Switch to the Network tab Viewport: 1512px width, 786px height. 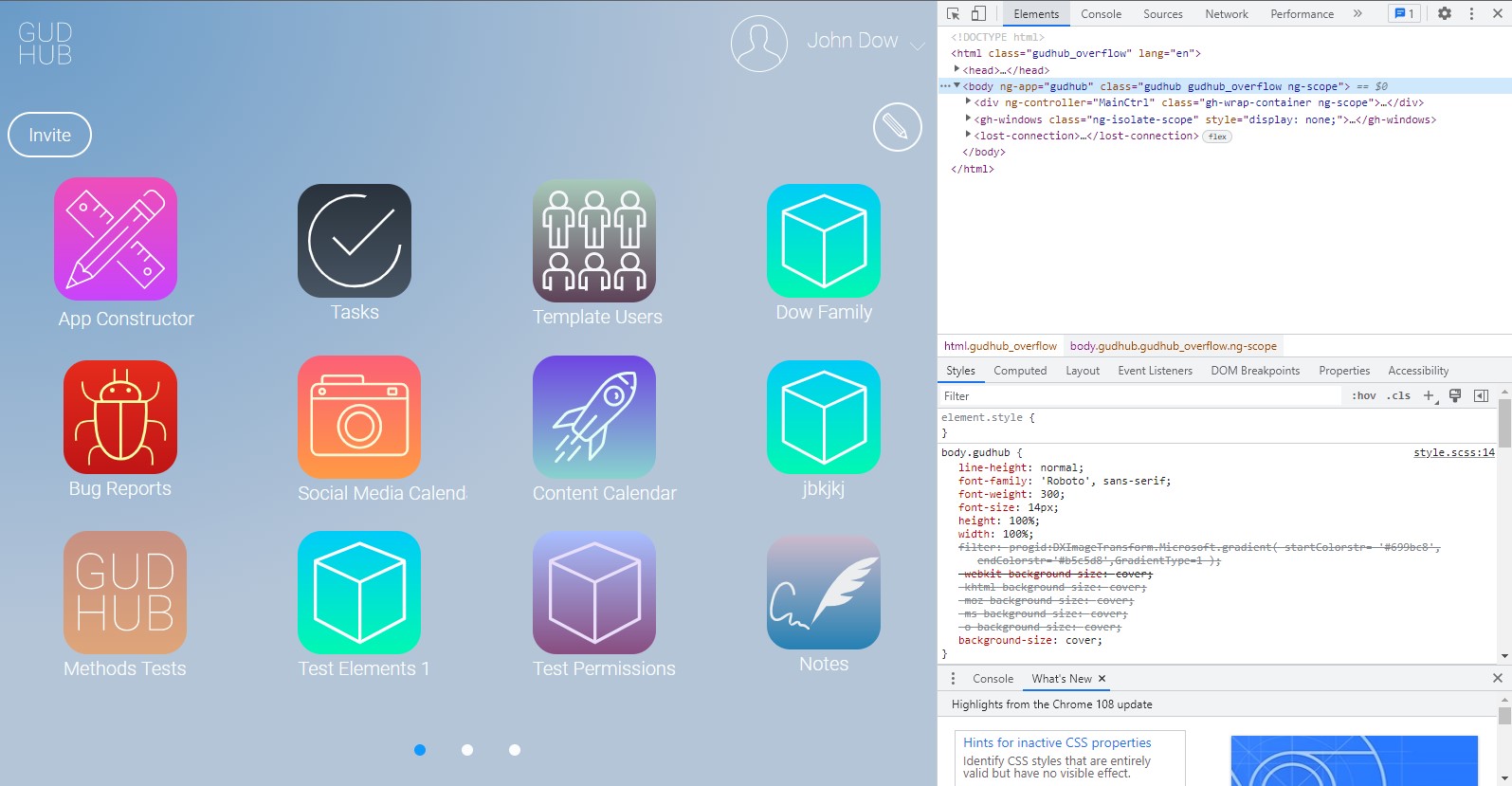(1226, 14)
